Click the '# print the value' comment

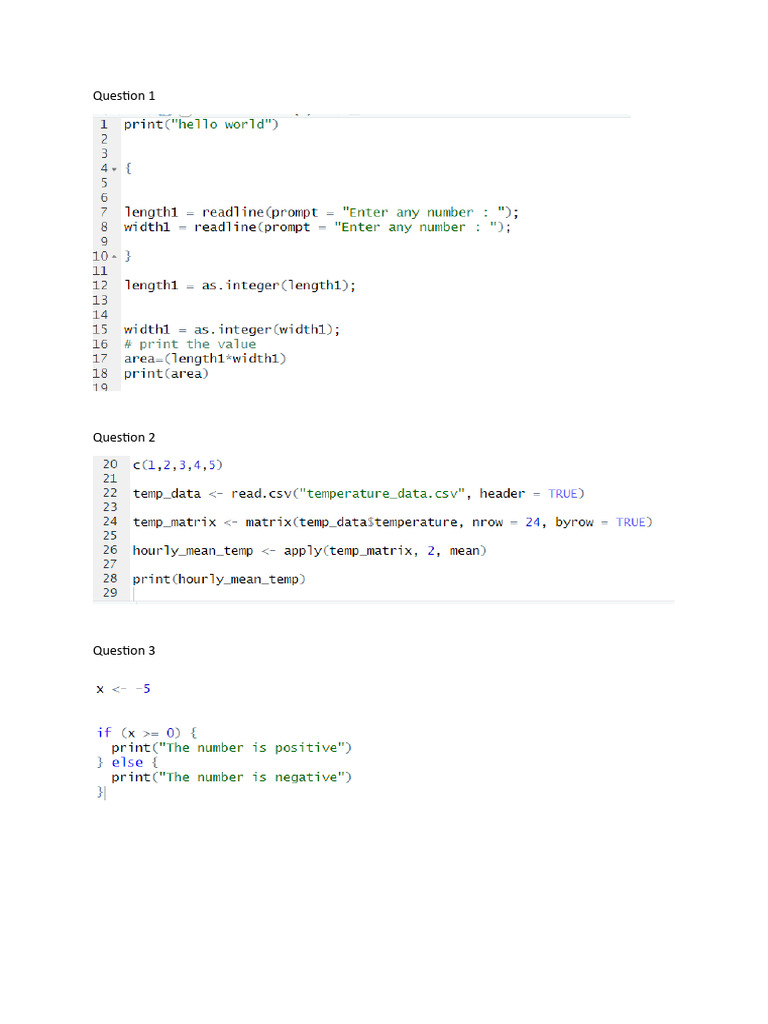[x=190, y=344]
